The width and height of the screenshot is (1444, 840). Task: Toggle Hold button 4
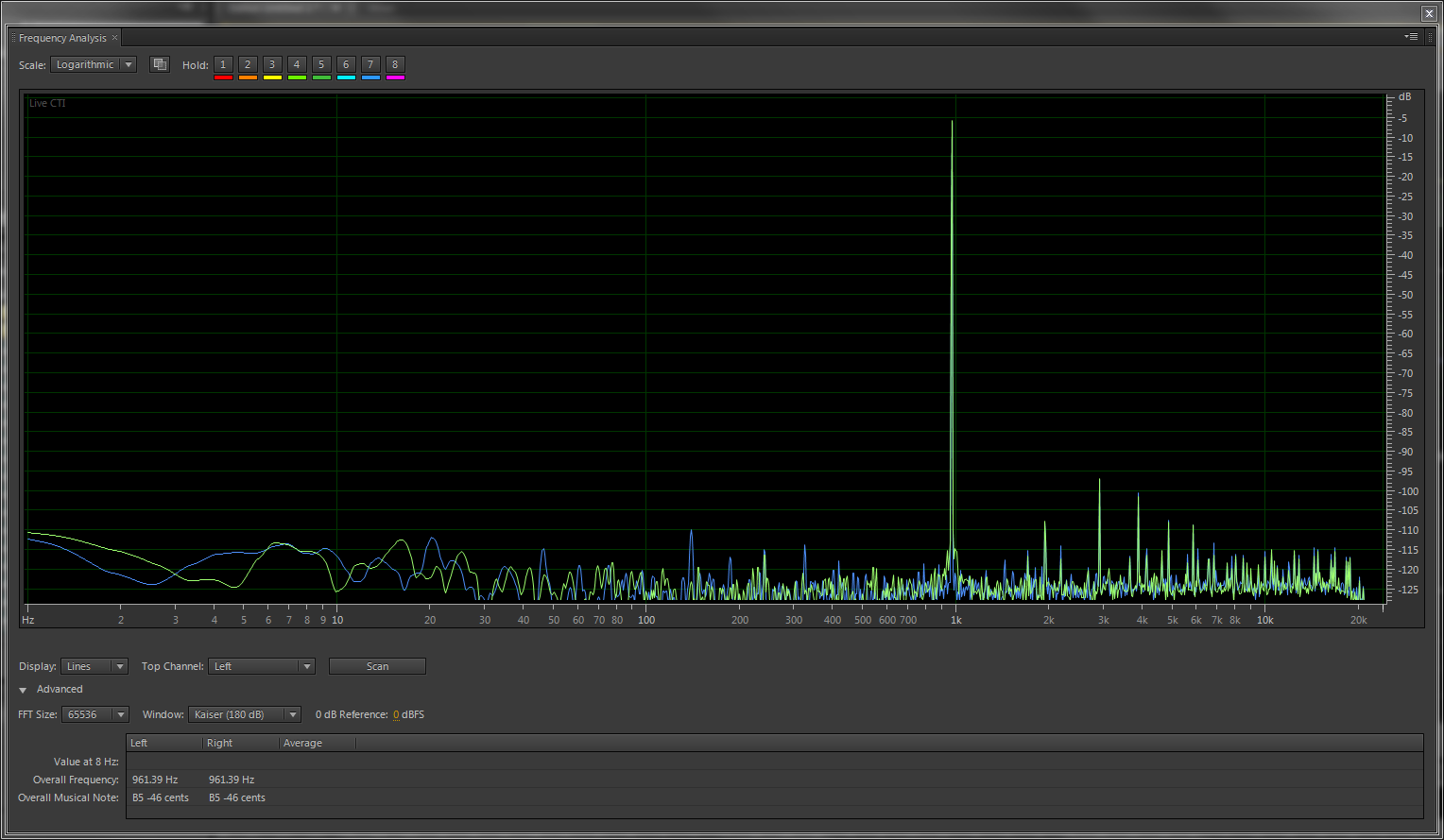pyautogui.click(x=297, y=64)
